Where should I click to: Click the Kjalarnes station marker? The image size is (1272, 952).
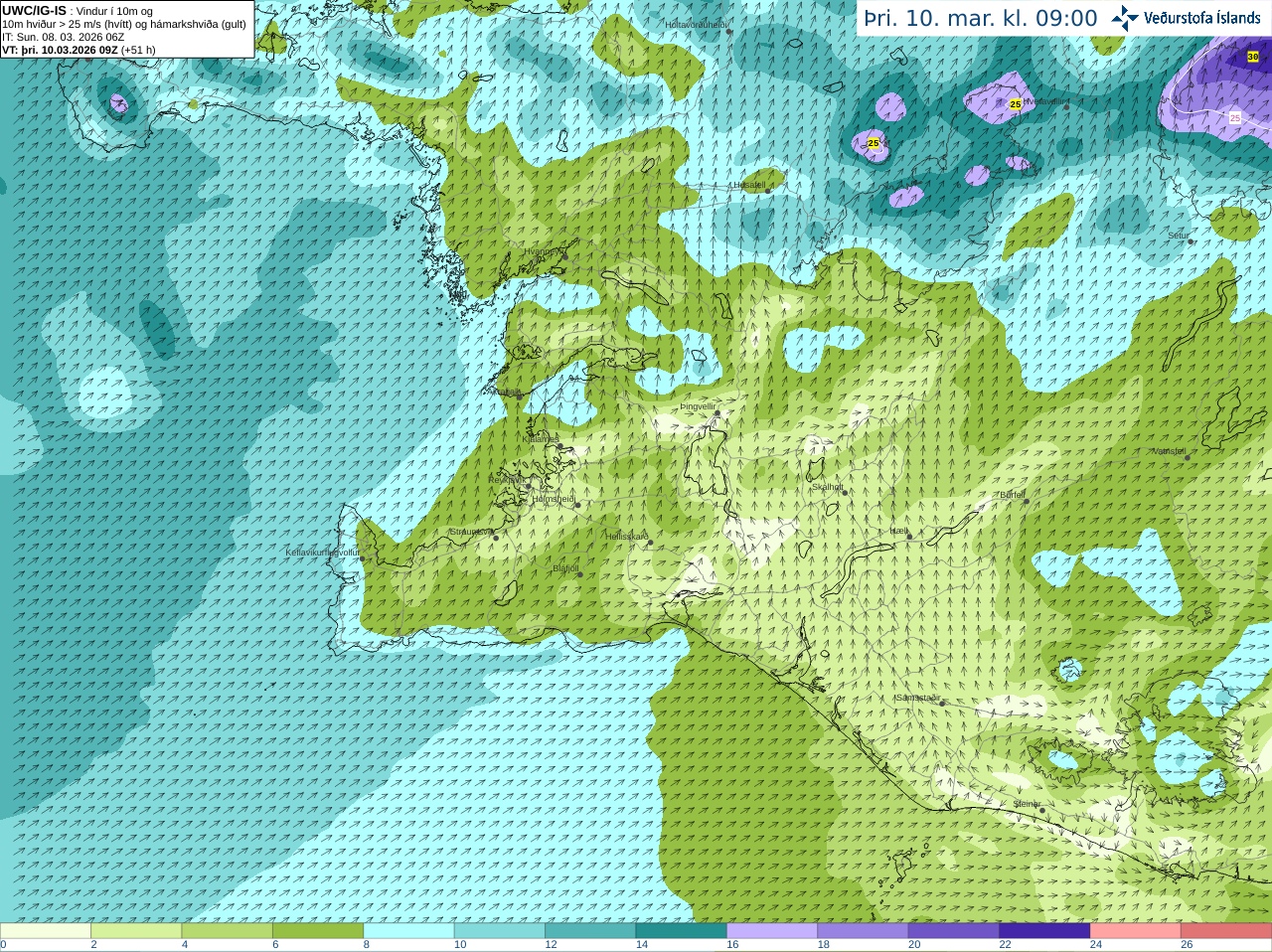pos(561,447)
